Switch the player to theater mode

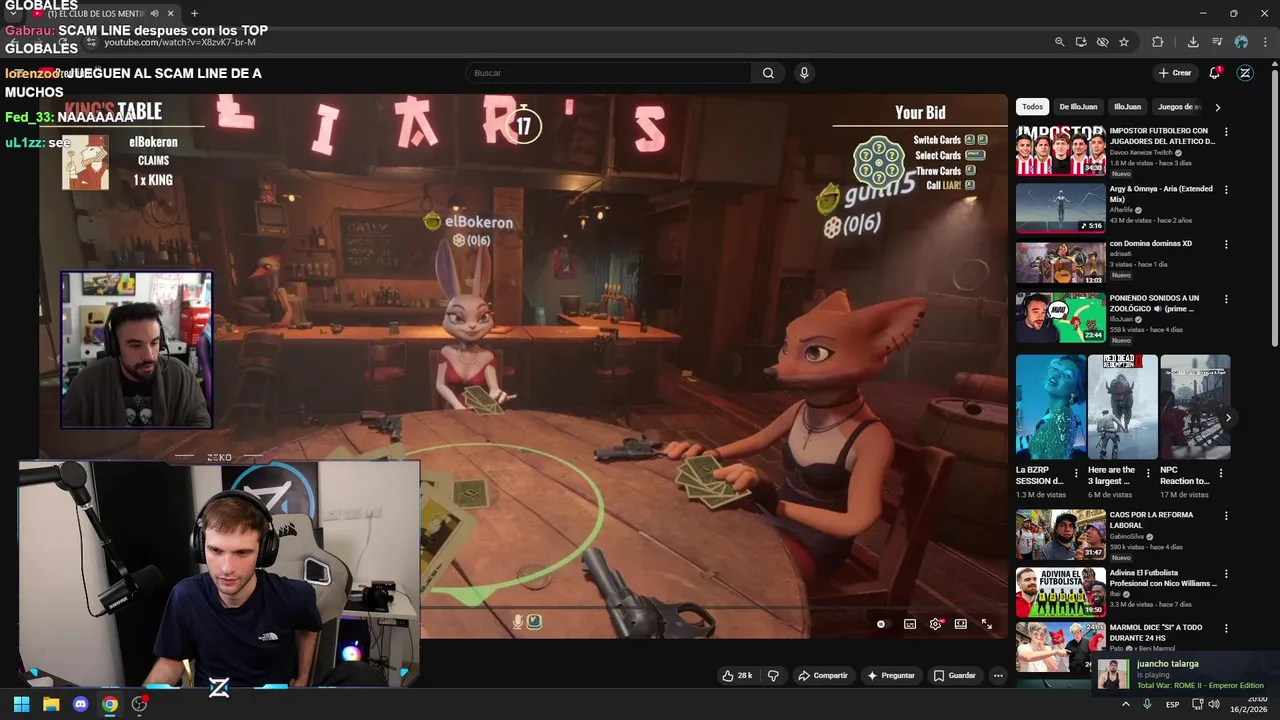point(961,624)
